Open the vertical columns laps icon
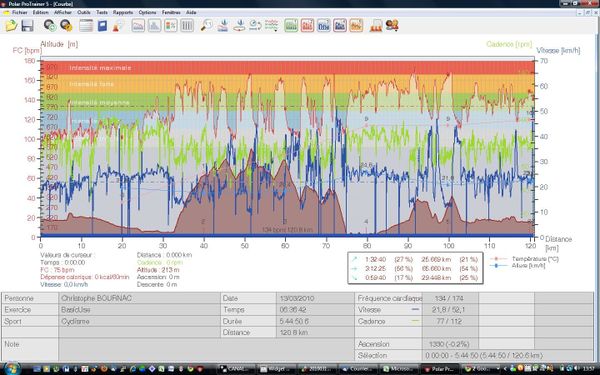600x375 pixels. tap(187, 26)
